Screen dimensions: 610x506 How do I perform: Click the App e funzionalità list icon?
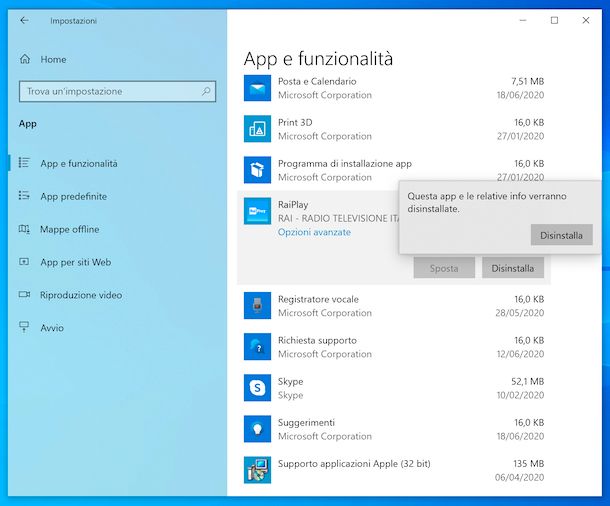(x=24, y=163)
